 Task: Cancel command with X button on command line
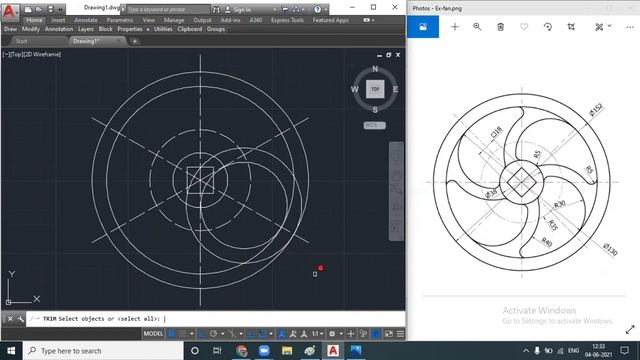(10, 319)
